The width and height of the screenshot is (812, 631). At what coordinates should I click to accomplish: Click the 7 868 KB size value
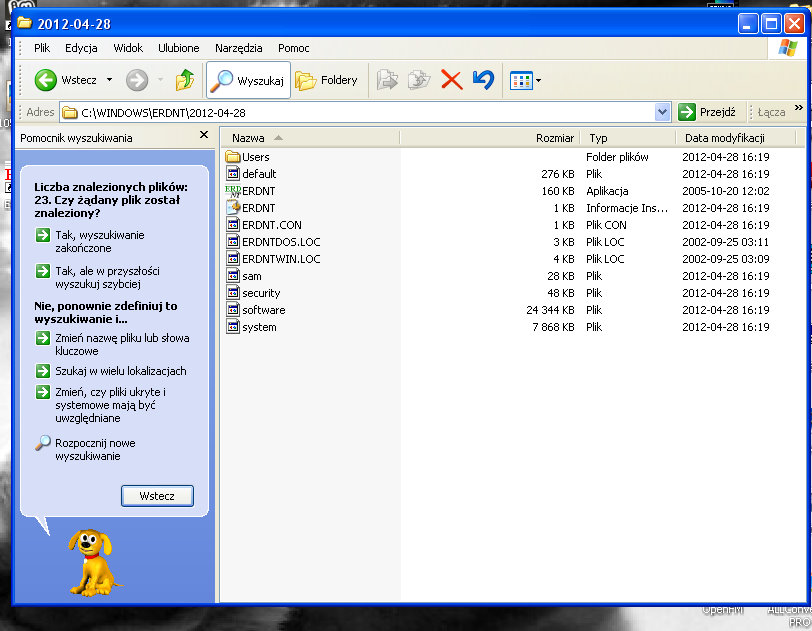[554, 327]
